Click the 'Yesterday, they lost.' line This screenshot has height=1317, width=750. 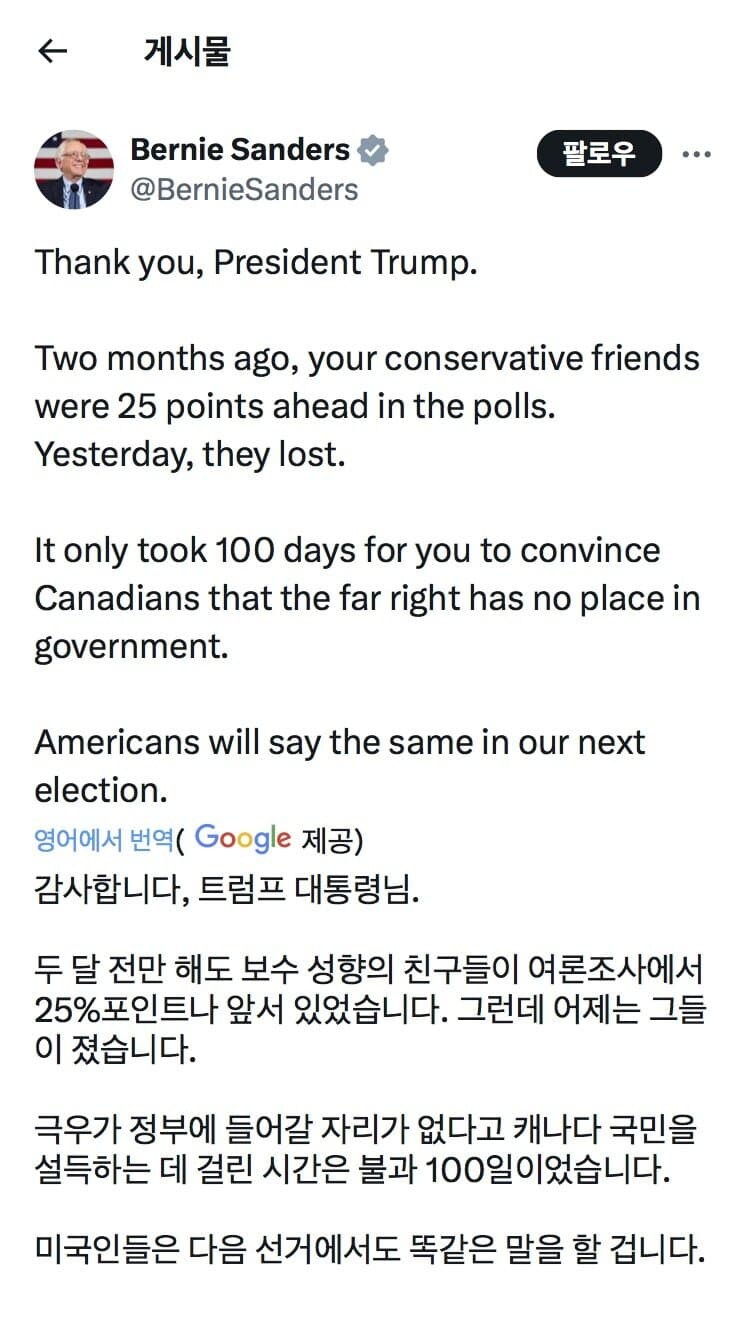pos(190,455)
